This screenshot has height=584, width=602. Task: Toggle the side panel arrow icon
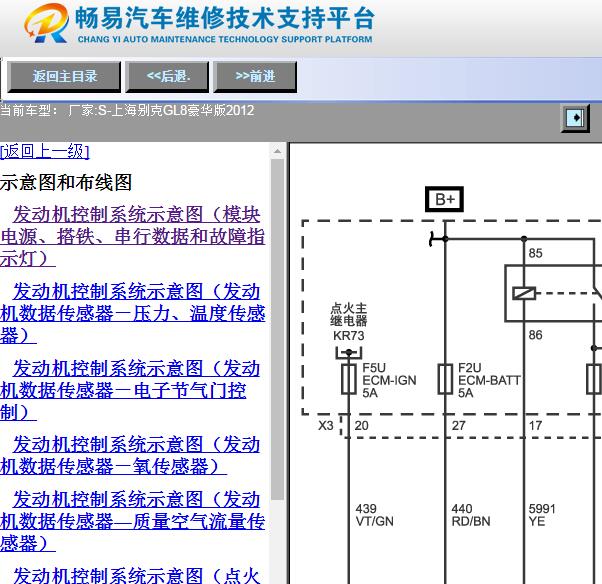click(575, 118)
